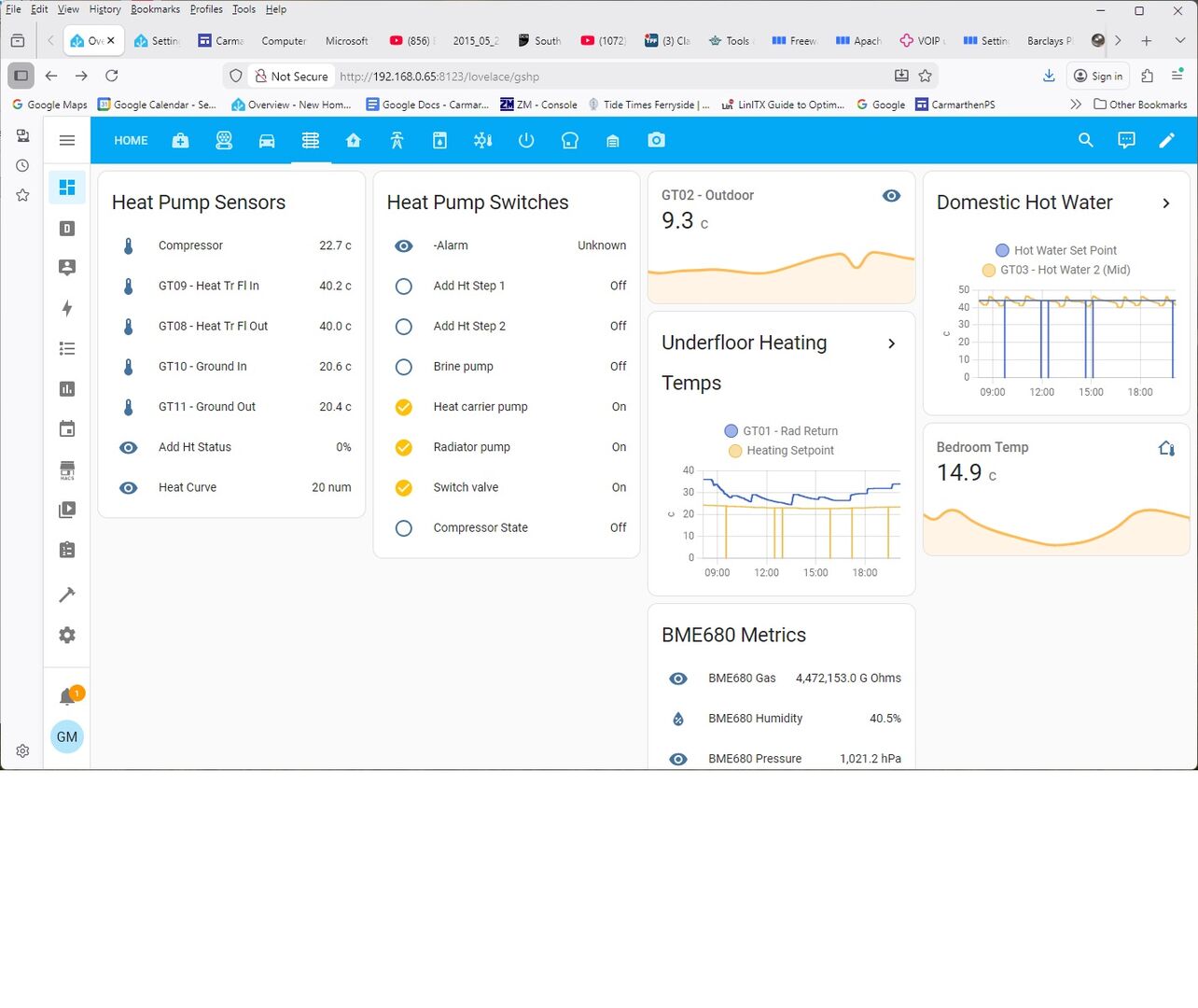Open the sidebar hamburger menu
The width and height of the screenshot is (1198, 1008).
tap(67, 140)
